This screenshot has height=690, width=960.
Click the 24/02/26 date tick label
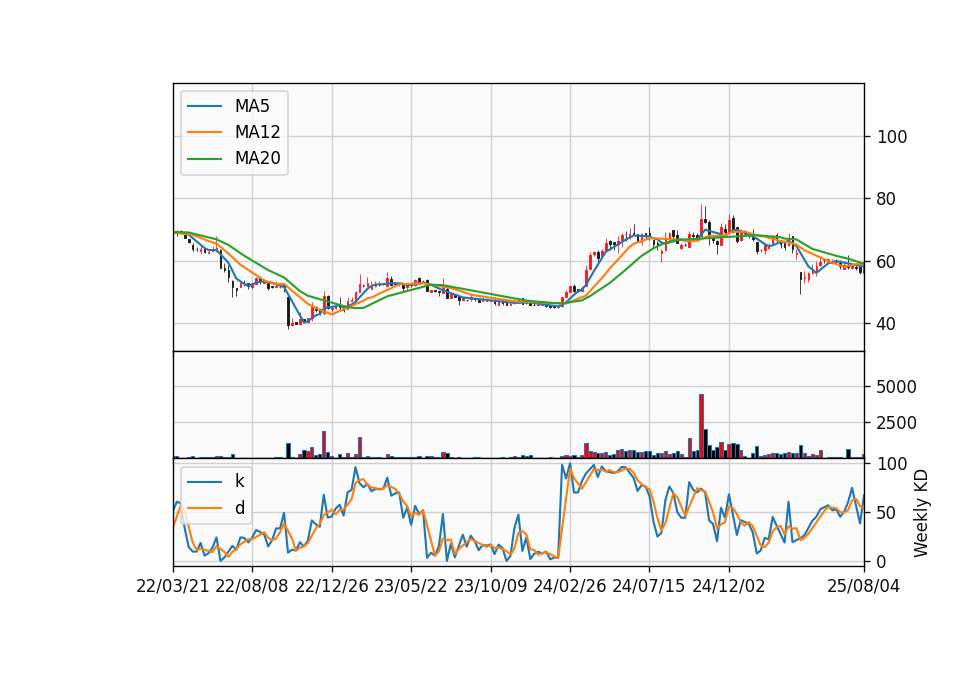[569, 586]
